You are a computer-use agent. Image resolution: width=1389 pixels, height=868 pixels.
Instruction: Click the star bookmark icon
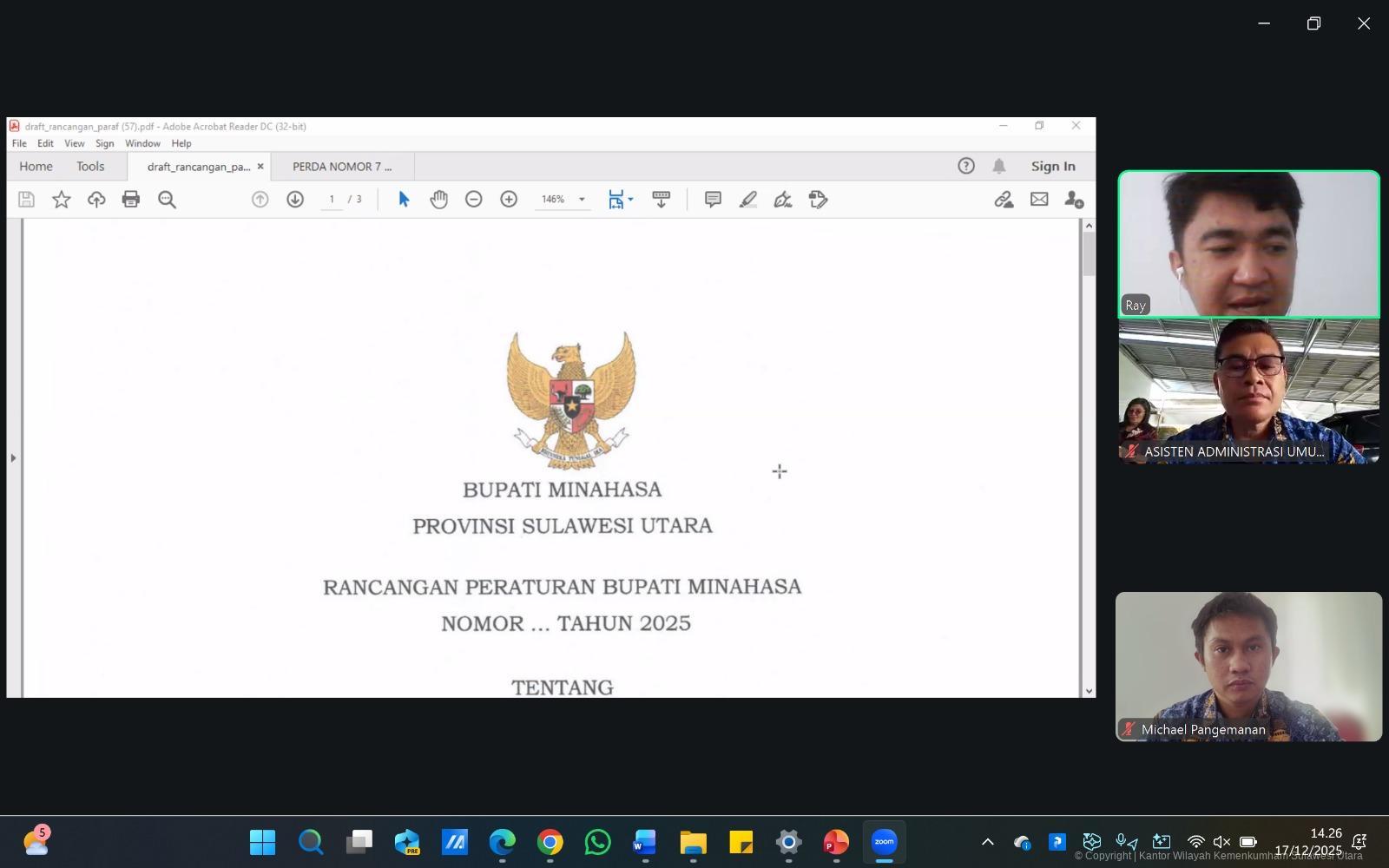[x=62, y=200]
